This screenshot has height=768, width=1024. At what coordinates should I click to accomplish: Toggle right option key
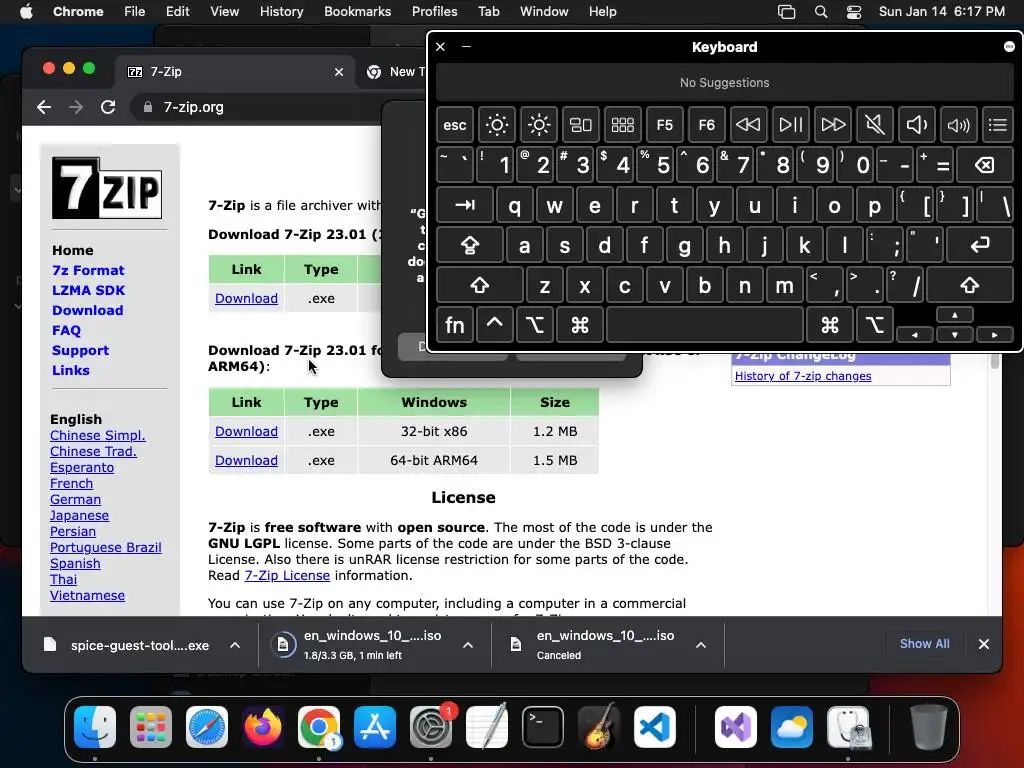pos(874,325)
